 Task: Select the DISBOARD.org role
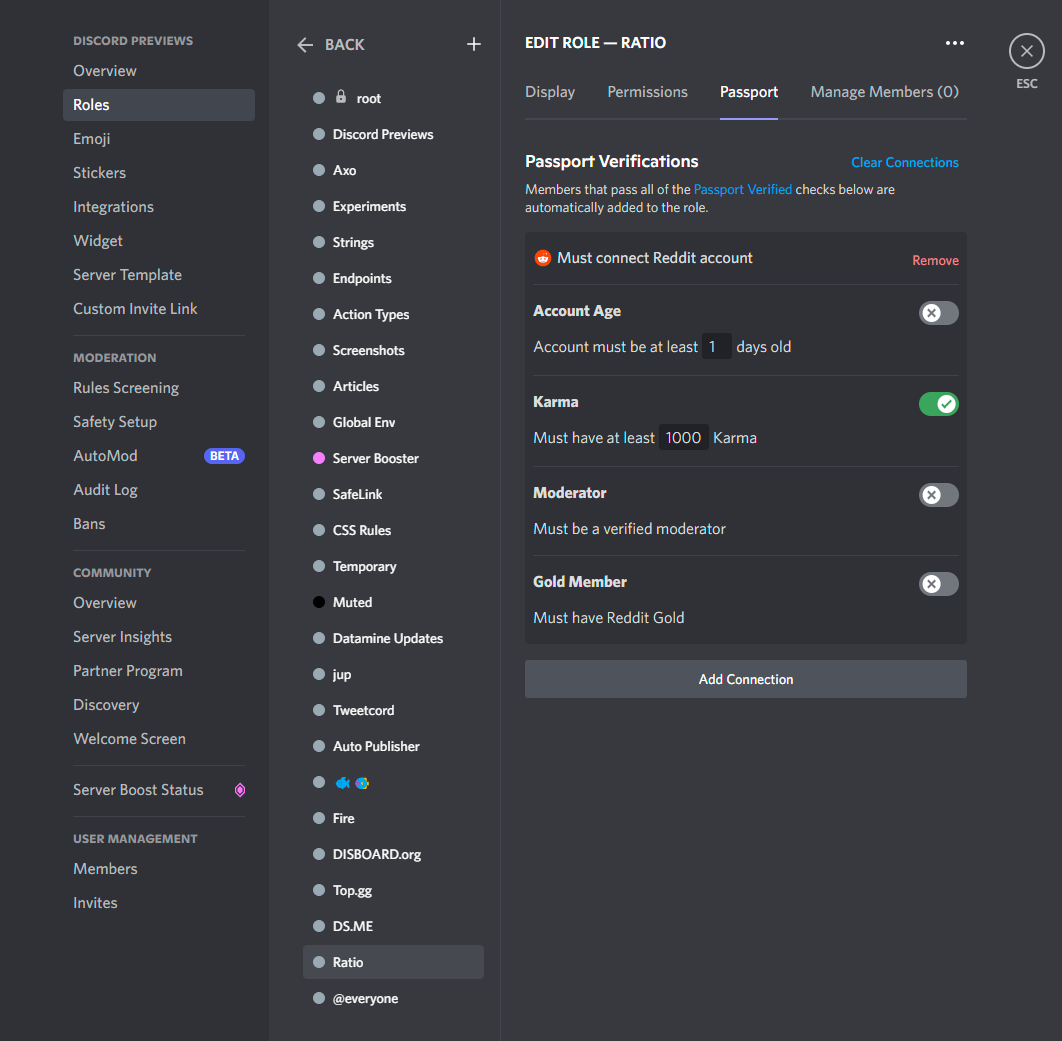(x=393, y=854)
